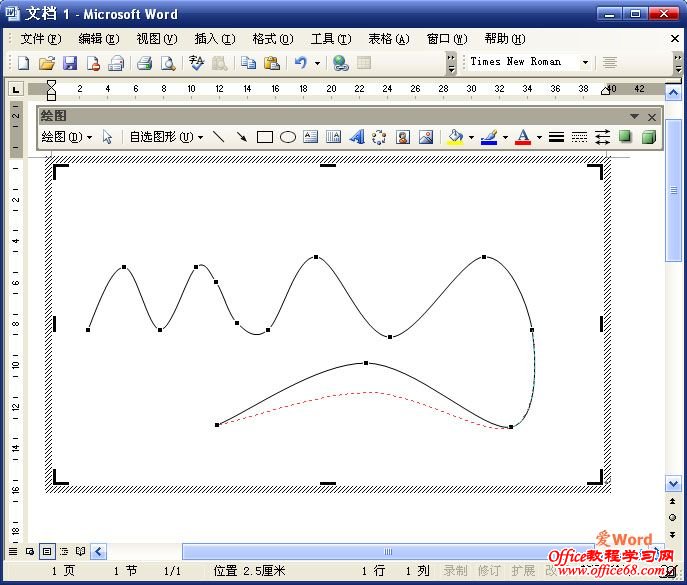Insert picture from file icon
The height and width of the screenshot is (585, 687).
point(426,137)
